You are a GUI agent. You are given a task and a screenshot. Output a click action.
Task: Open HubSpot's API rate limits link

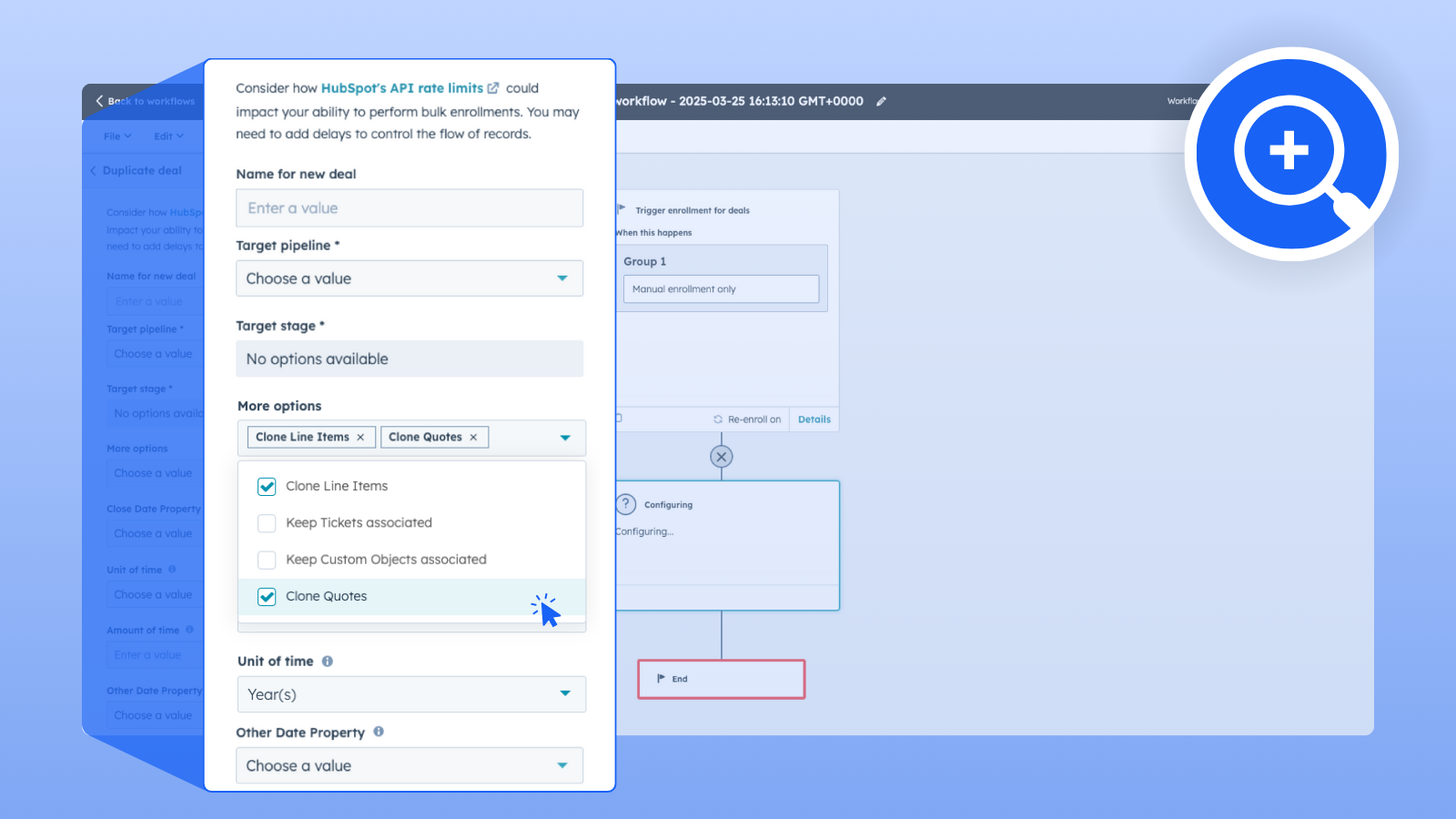click(x=402, y=88)
